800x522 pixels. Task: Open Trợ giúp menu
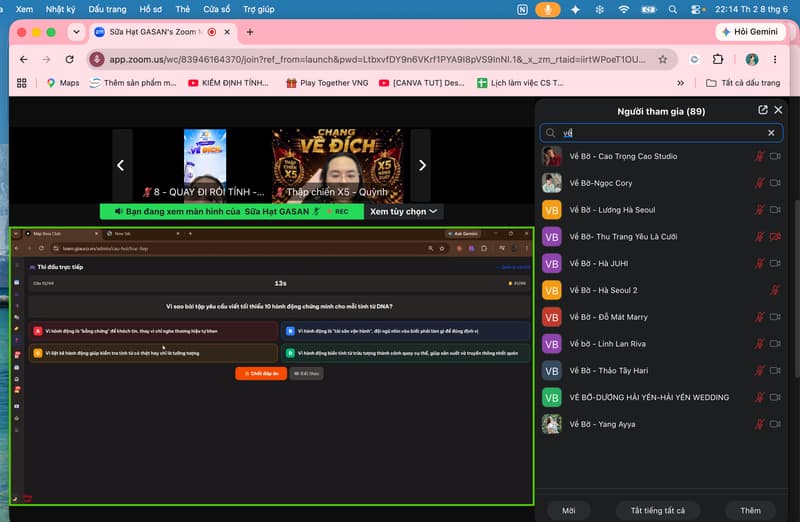(x=259, y=9)
